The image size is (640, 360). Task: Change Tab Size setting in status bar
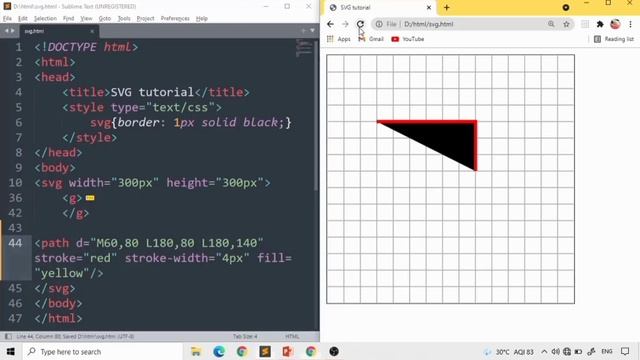(245, 336)
